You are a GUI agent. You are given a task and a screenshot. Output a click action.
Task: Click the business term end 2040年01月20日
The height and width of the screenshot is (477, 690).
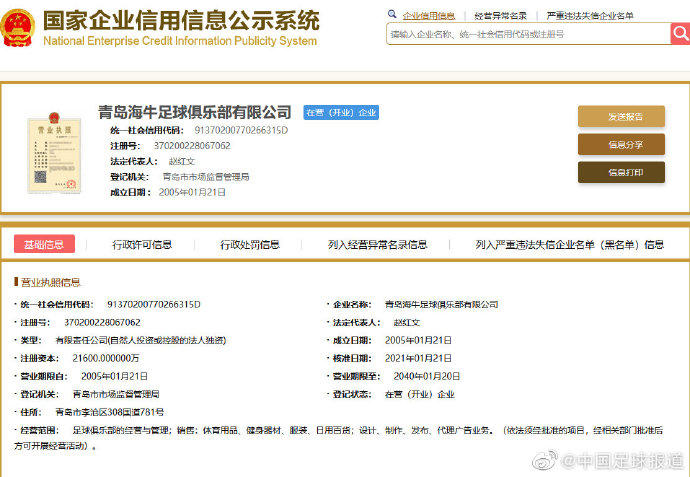(427, 376)
